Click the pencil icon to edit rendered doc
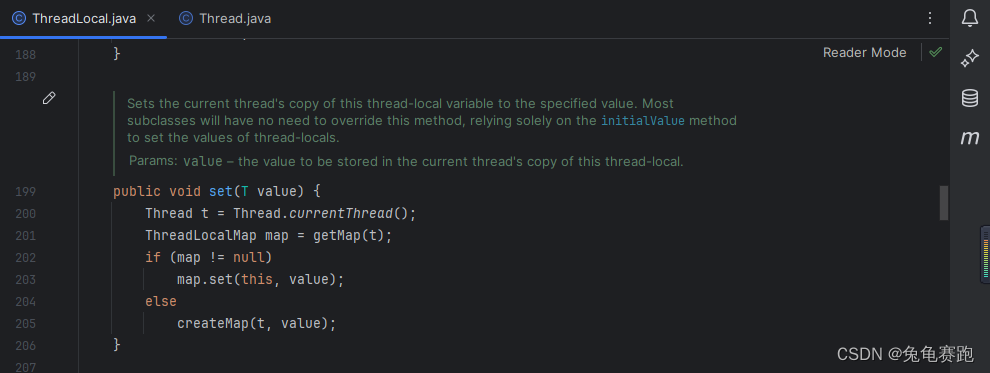This screenshot has width=990, height=373. pyautogui.click(x=49, y=98)
